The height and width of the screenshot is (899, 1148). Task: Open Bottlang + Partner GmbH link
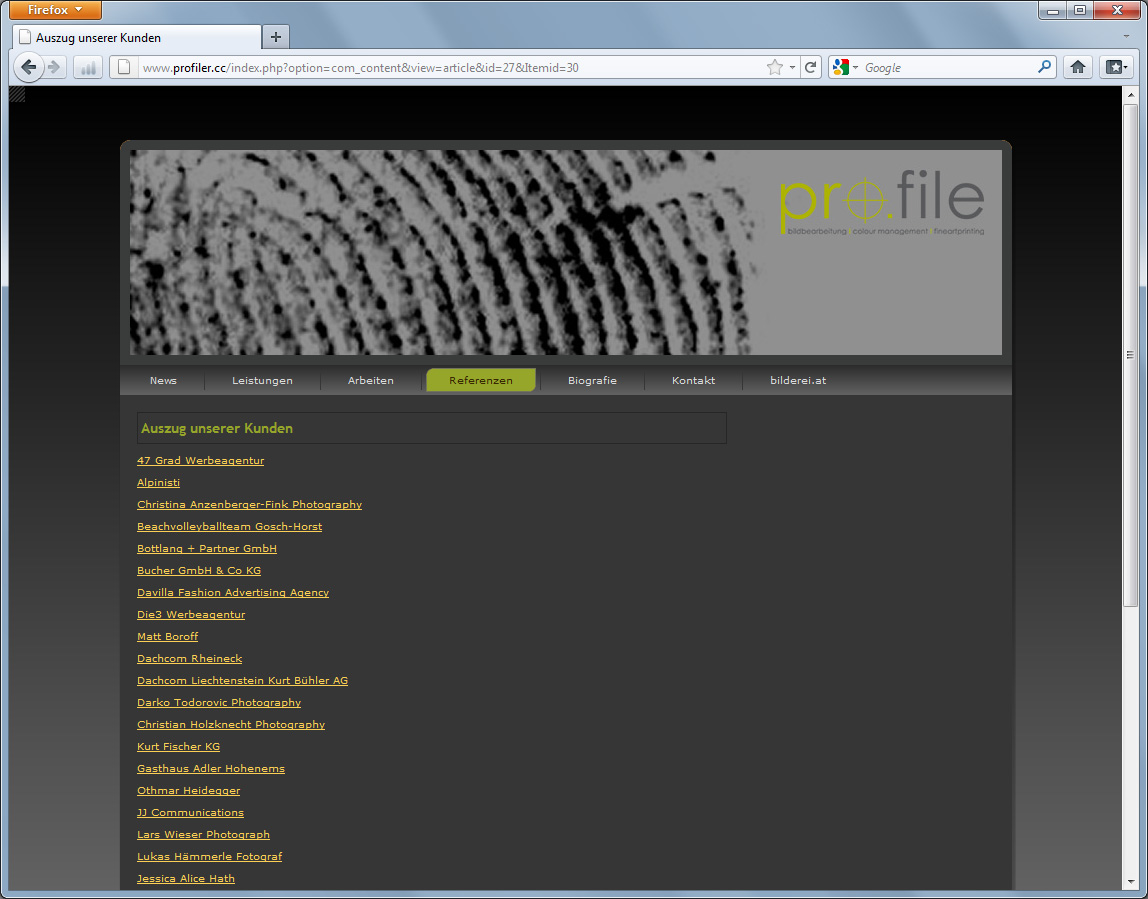[207, 548]
